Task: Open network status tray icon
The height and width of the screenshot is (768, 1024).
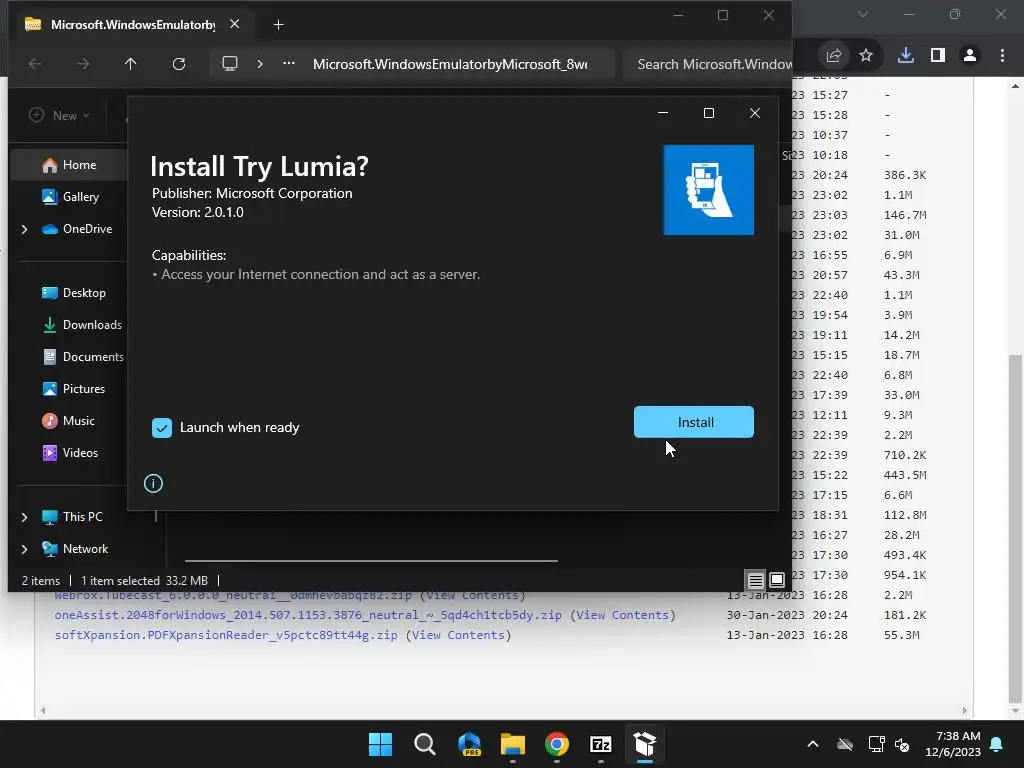Action: [x=876, y=744]
